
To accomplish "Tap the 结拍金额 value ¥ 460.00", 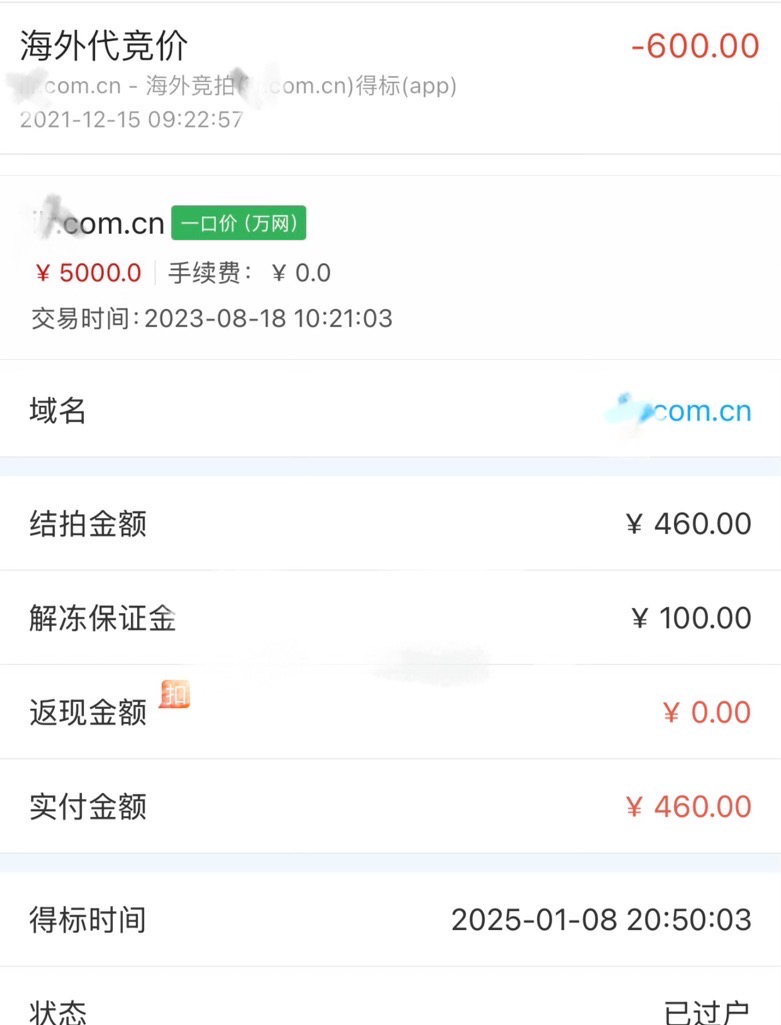I will click(688, 524).
